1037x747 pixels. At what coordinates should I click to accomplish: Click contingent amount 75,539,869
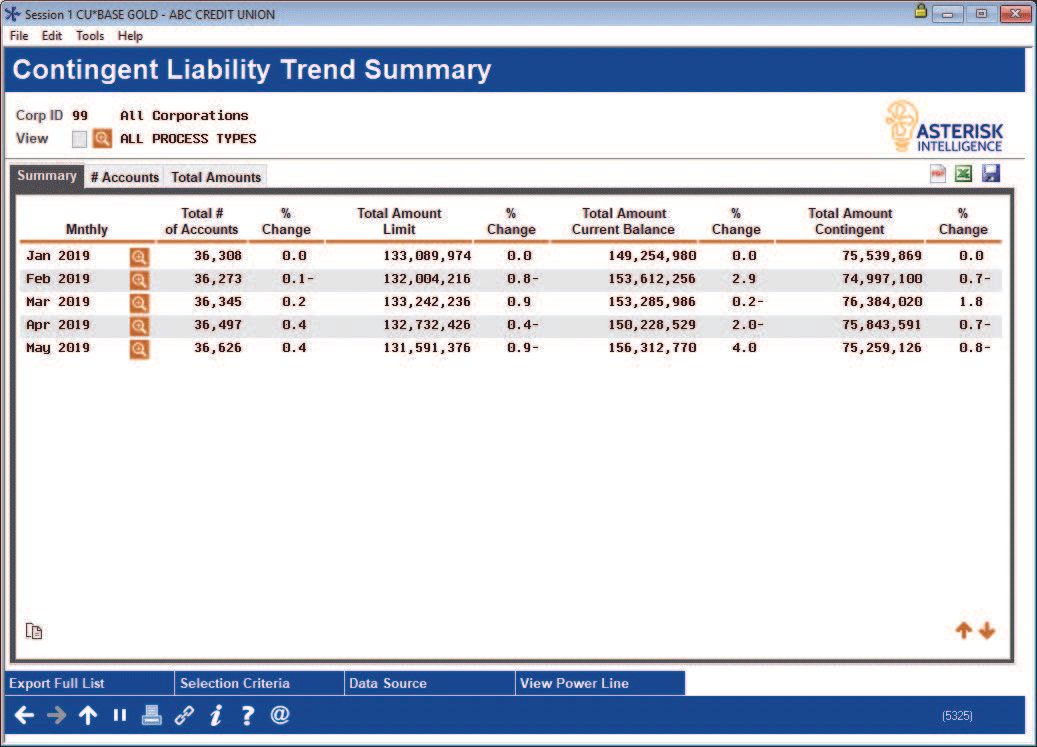click(882, 256)
